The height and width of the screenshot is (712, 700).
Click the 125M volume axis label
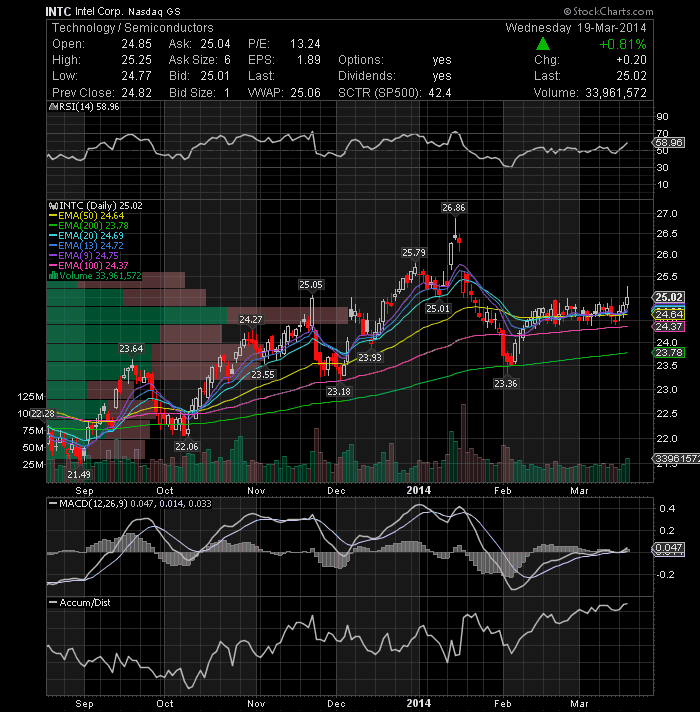click(x=30, y=396)
